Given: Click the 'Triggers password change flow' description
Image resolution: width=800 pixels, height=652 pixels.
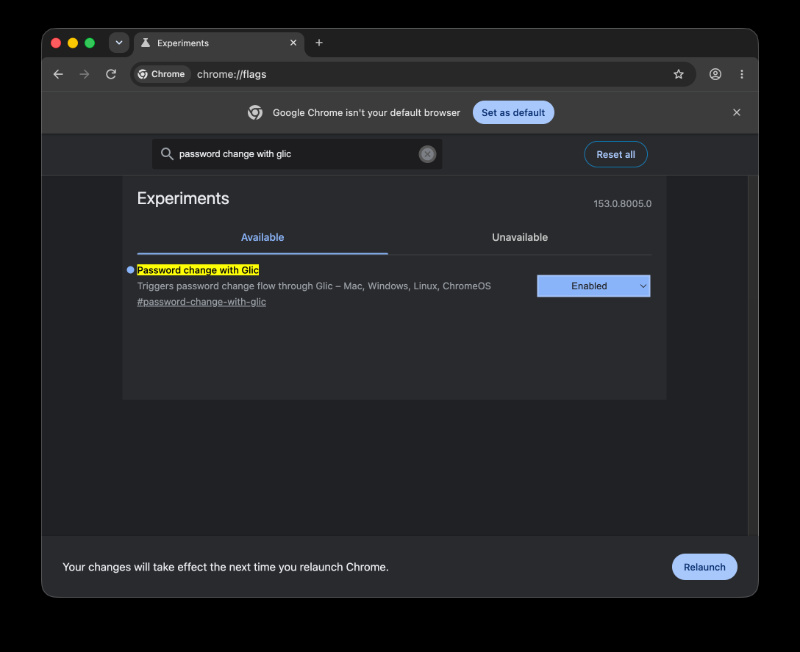Looking at the screenshot, I should coord(314,286).
